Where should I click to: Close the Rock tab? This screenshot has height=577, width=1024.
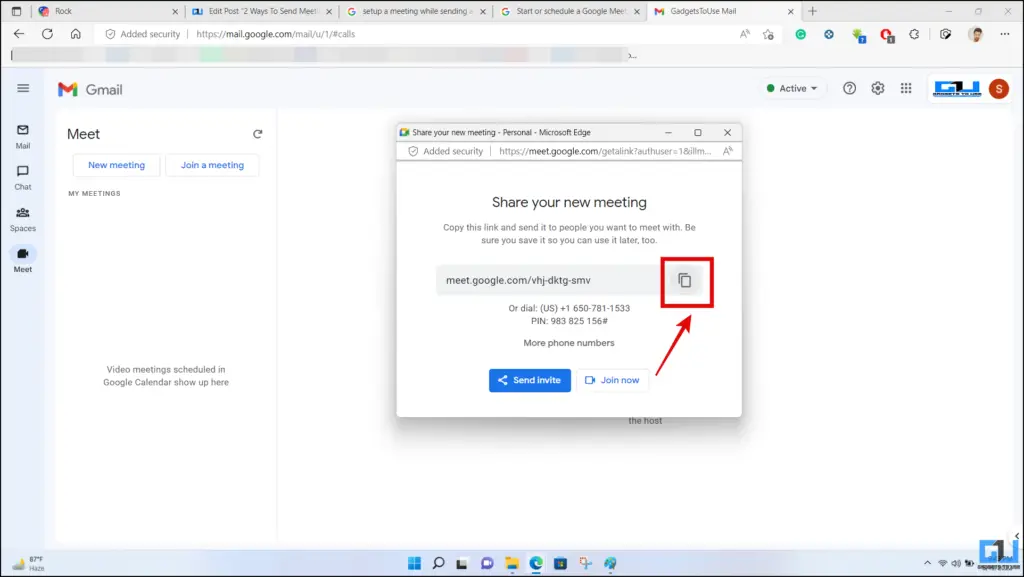click(x=174, y=11)
